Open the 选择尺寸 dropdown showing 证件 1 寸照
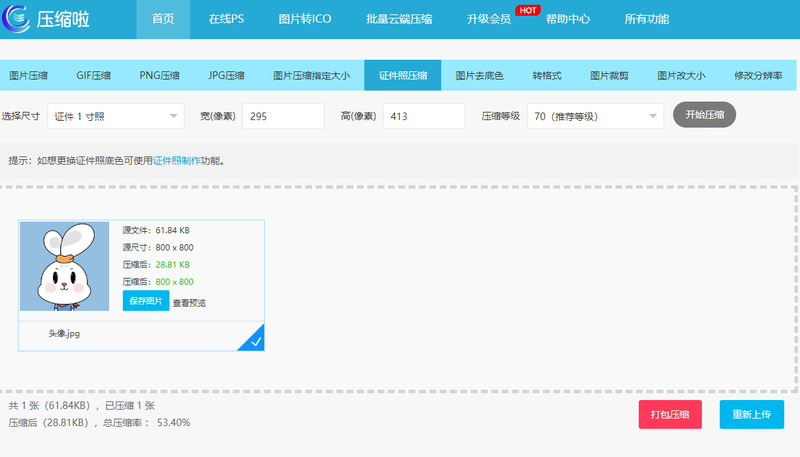Image resolution: width=800 pixels, height=457 pixels. point(116,116)
